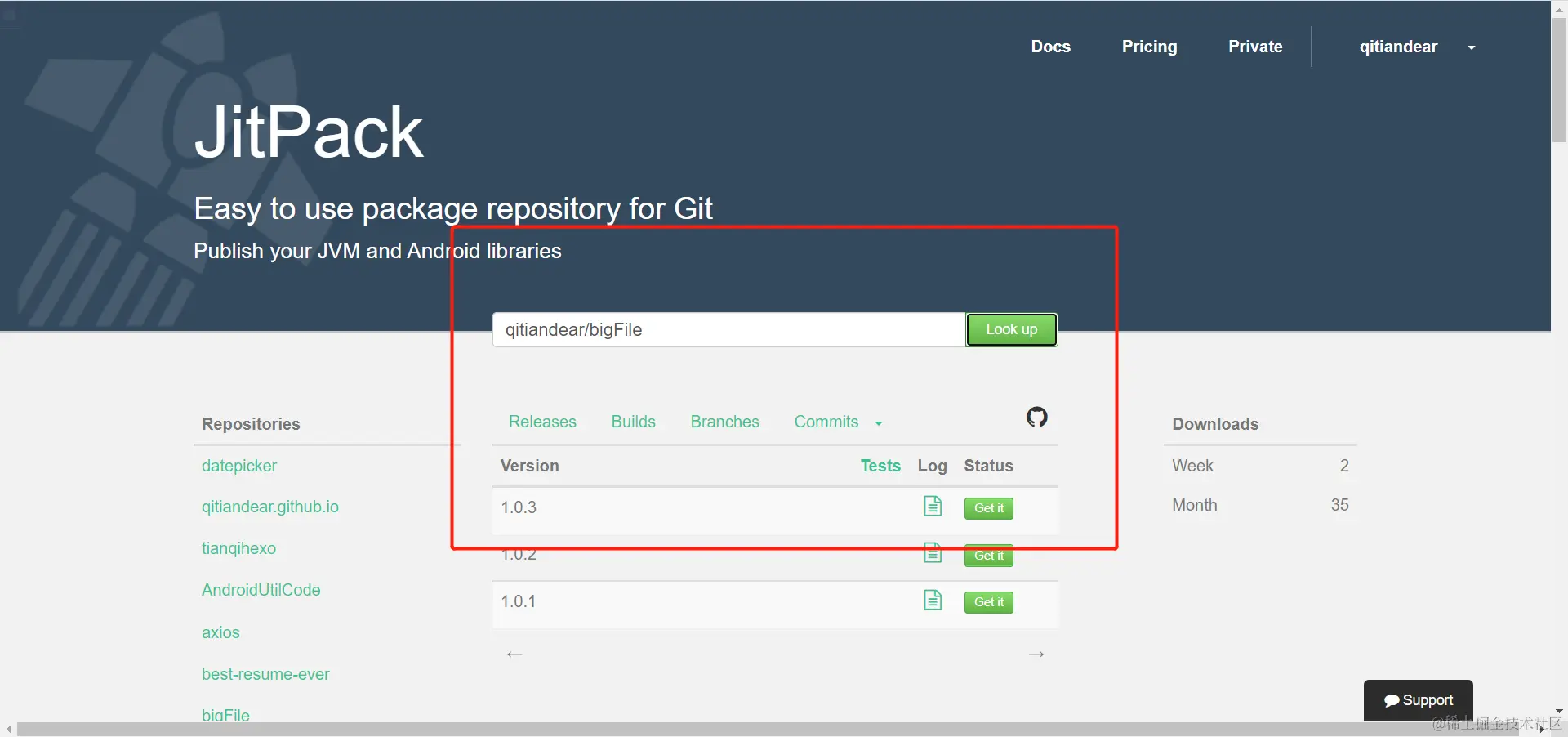
Task: Open build log icon for version 1.0.2
Action: point(933,553)
